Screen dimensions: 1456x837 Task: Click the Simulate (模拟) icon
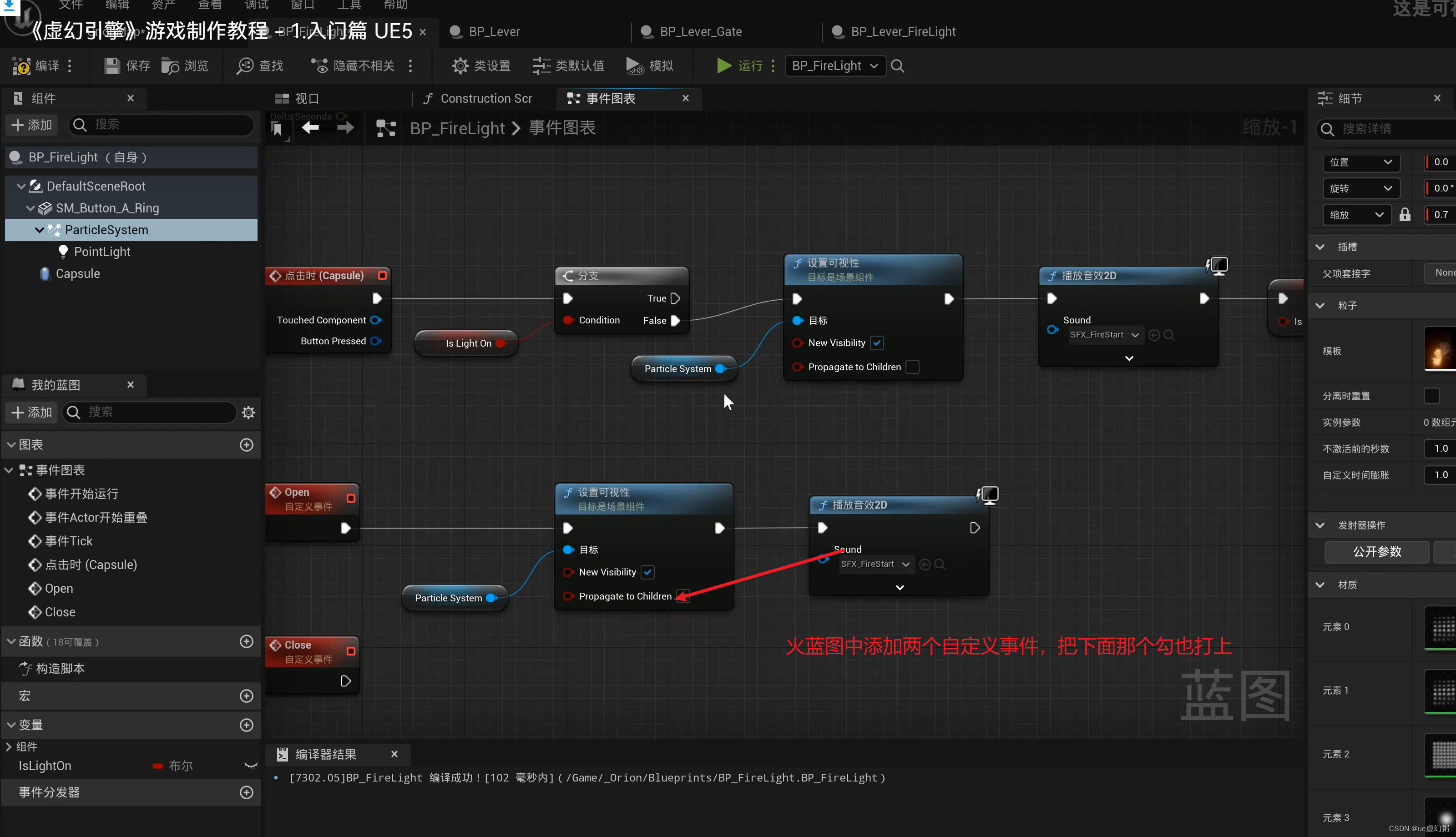click(634, 66)
